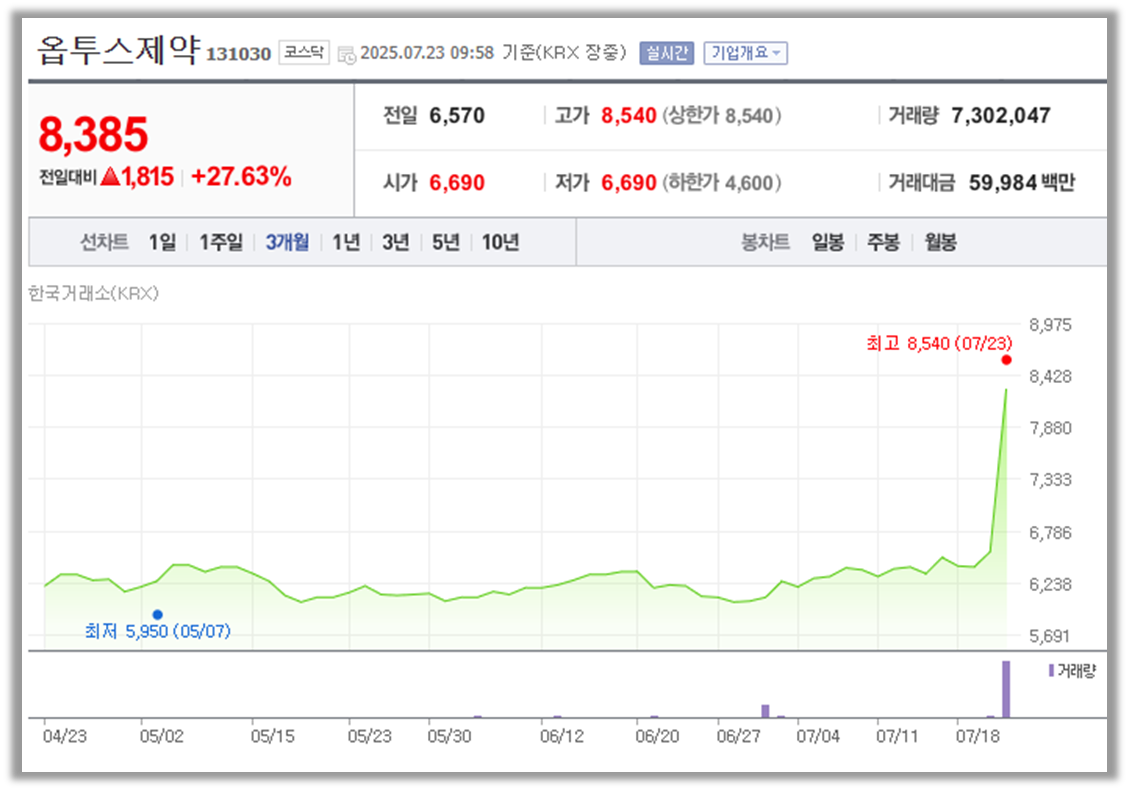Select the 3년 line chart tab
Image resolution: width=1129 pixels, height=790 pixels.
point(395,242)
